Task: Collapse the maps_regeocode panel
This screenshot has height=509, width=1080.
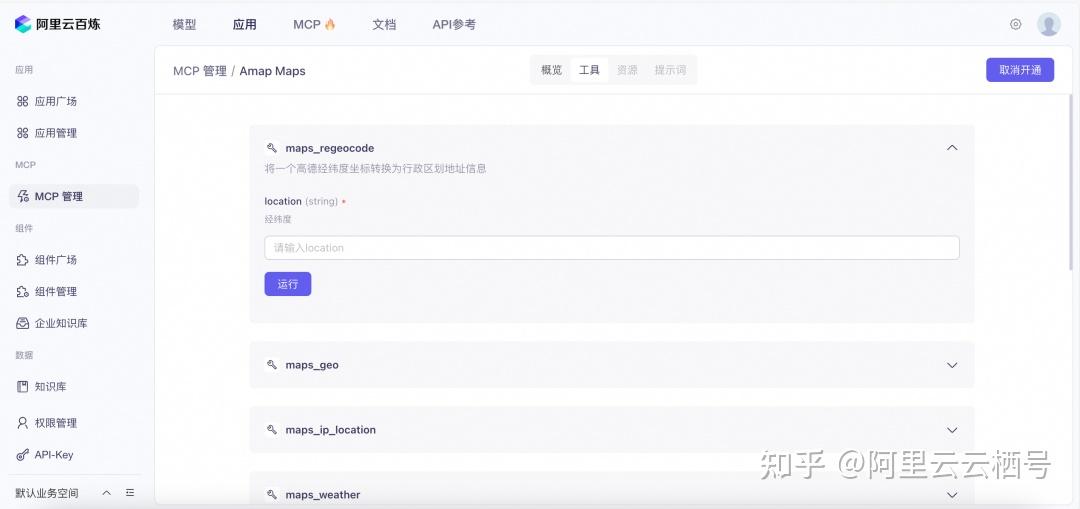Action: click(x=952, y=147)
